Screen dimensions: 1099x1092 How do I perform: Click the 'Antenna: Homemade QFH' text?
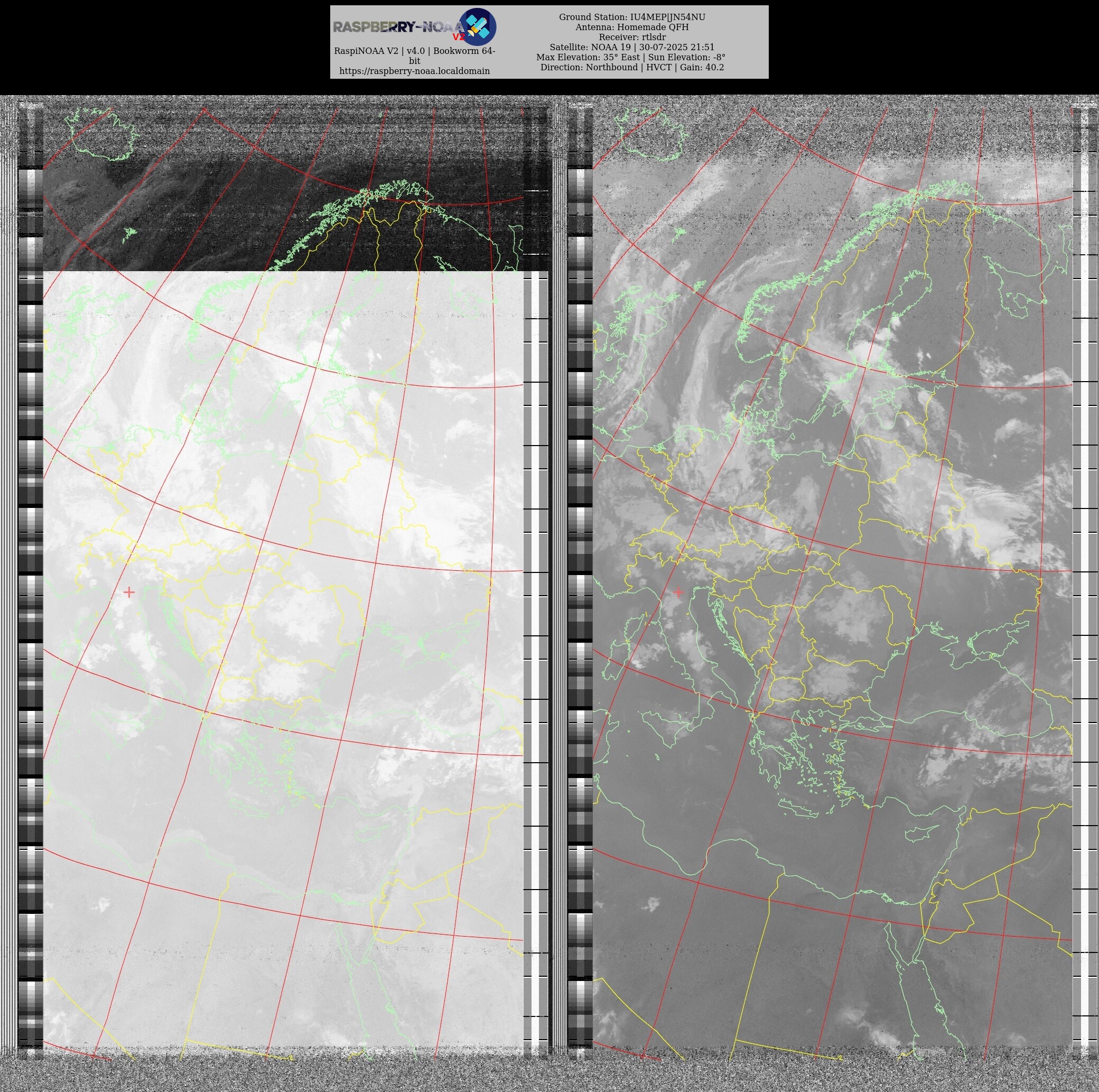click(x=632, y=27)
